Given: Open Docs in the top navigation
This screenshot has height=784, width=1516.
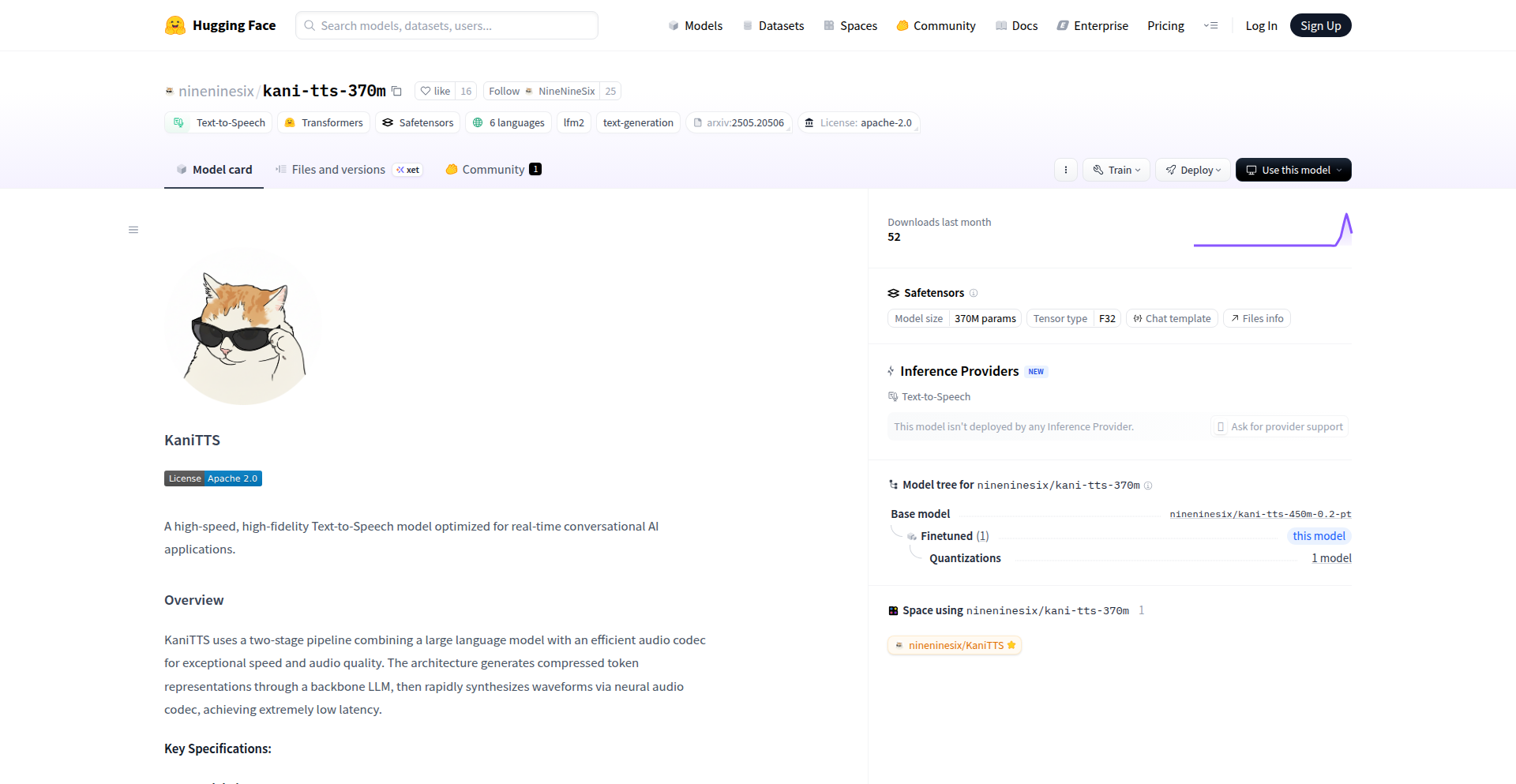Looking at the screenshot, I should (1017, 25).
